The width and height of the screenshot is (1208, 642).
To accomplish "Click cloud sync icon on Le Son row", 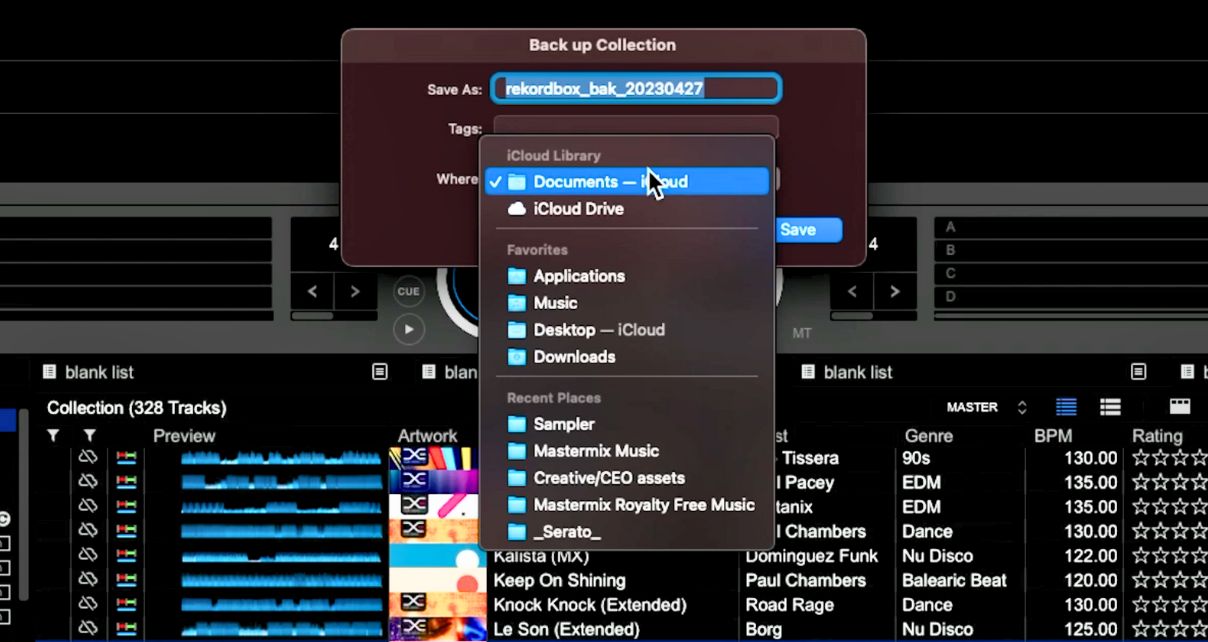I will (x=87, y=629).
